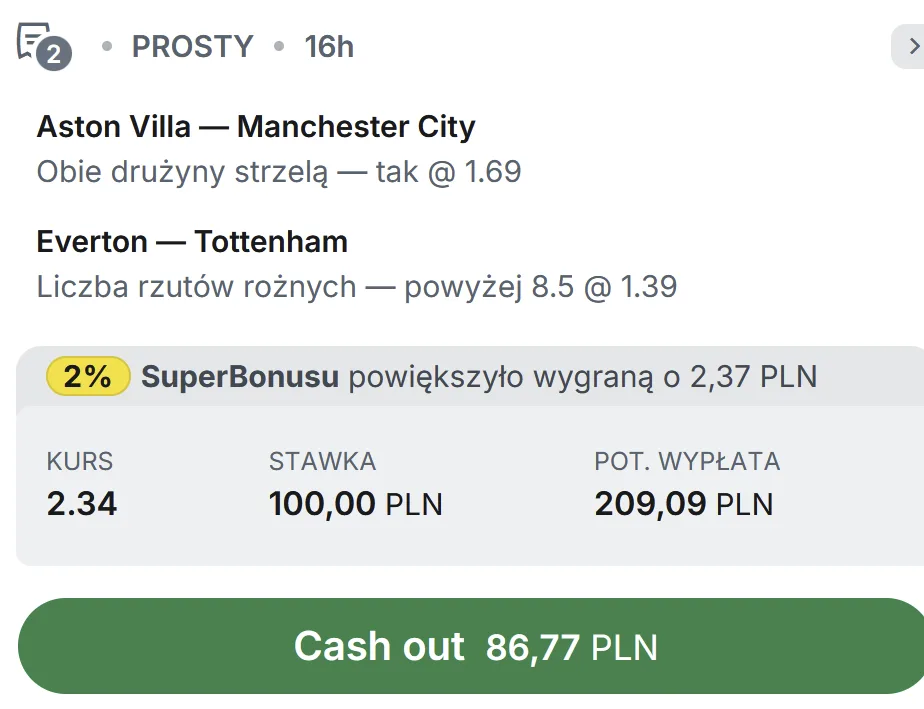
Task: Open the Everton — Tottenham match
Action: tap(192, 242)
